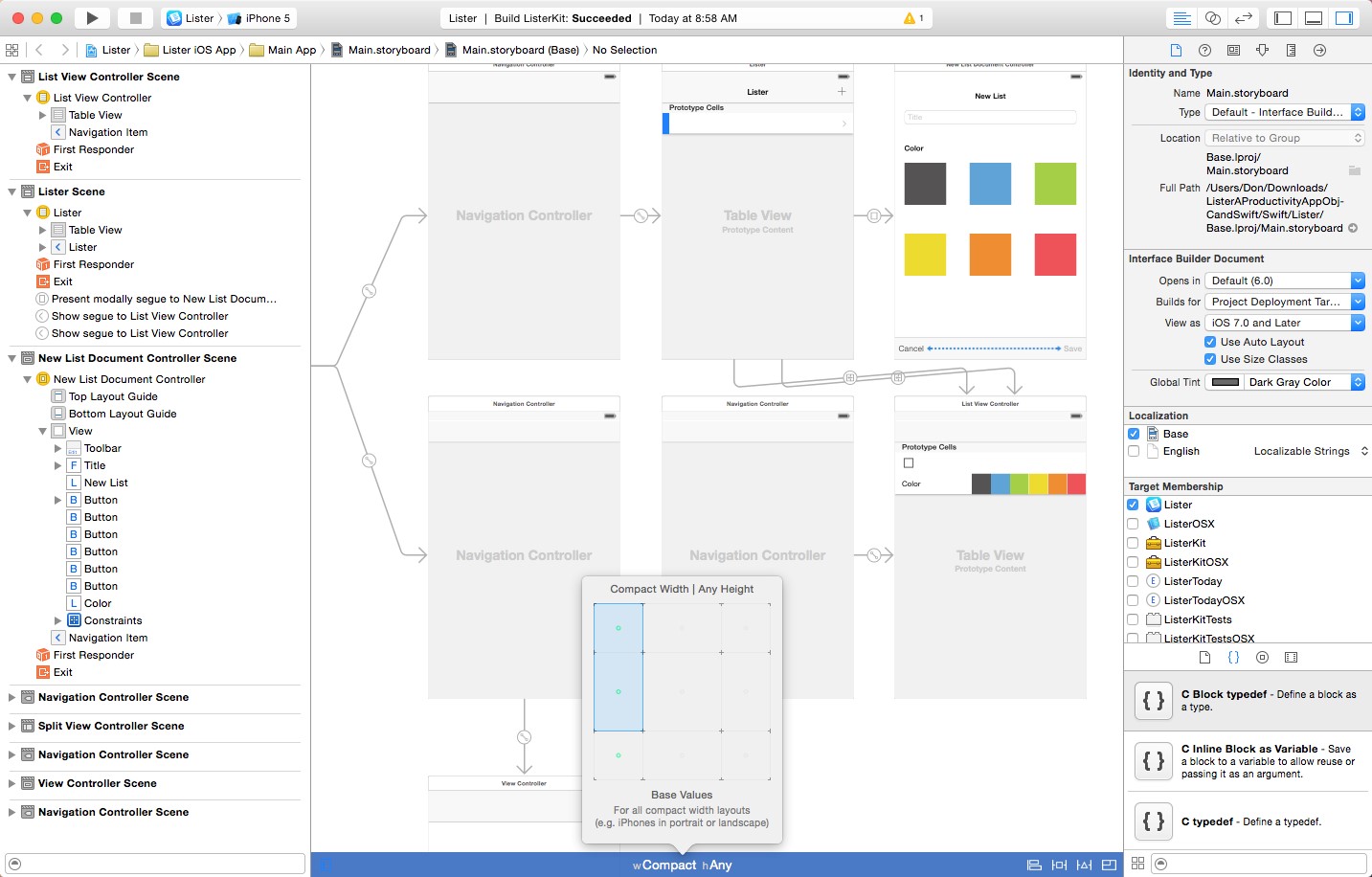Expand View Controller Scene
This screenshot has height=877, width=1372.
pyautogui.click(x=11, y=783)
